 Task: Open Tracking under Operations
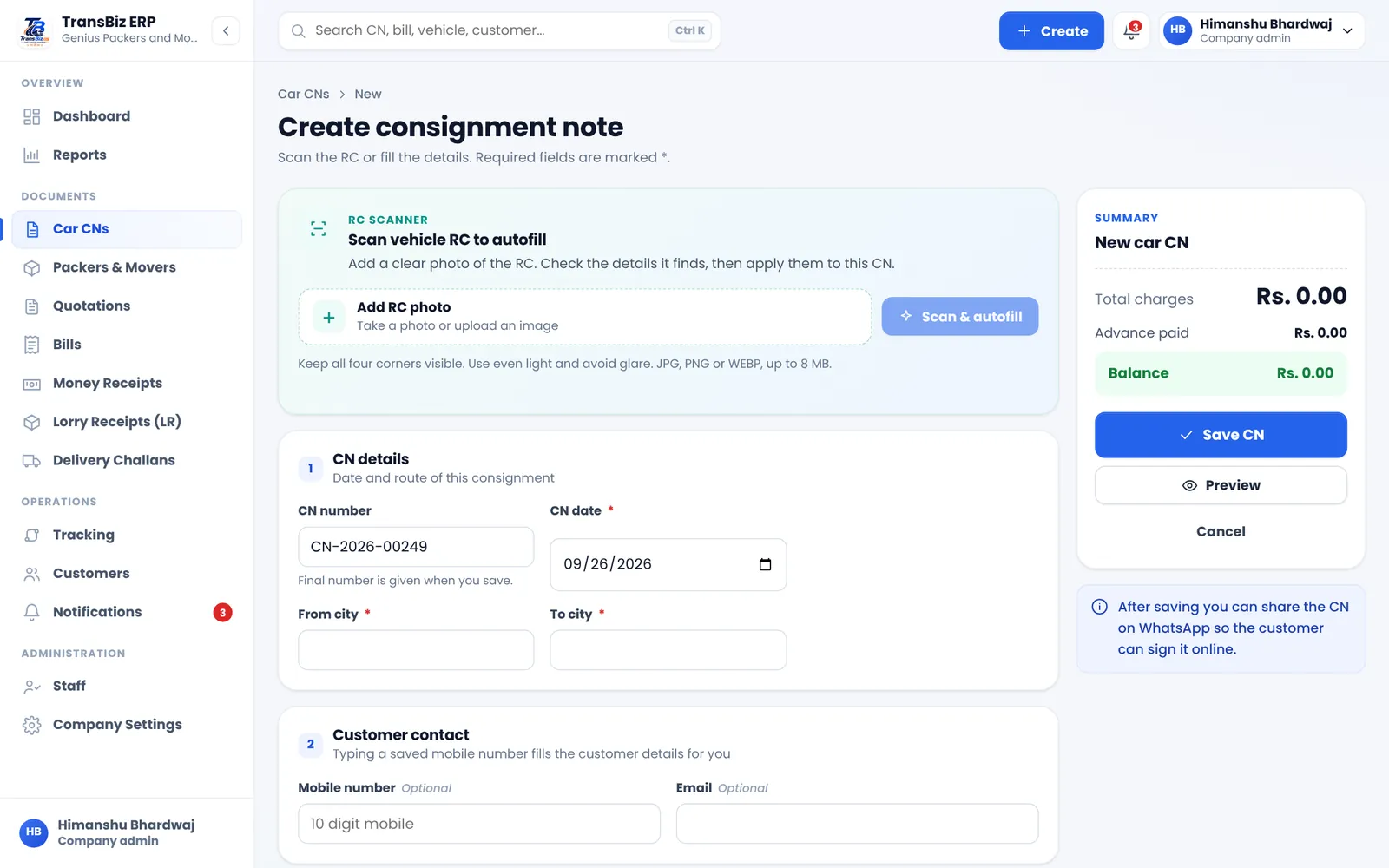(x=127, y=536)
